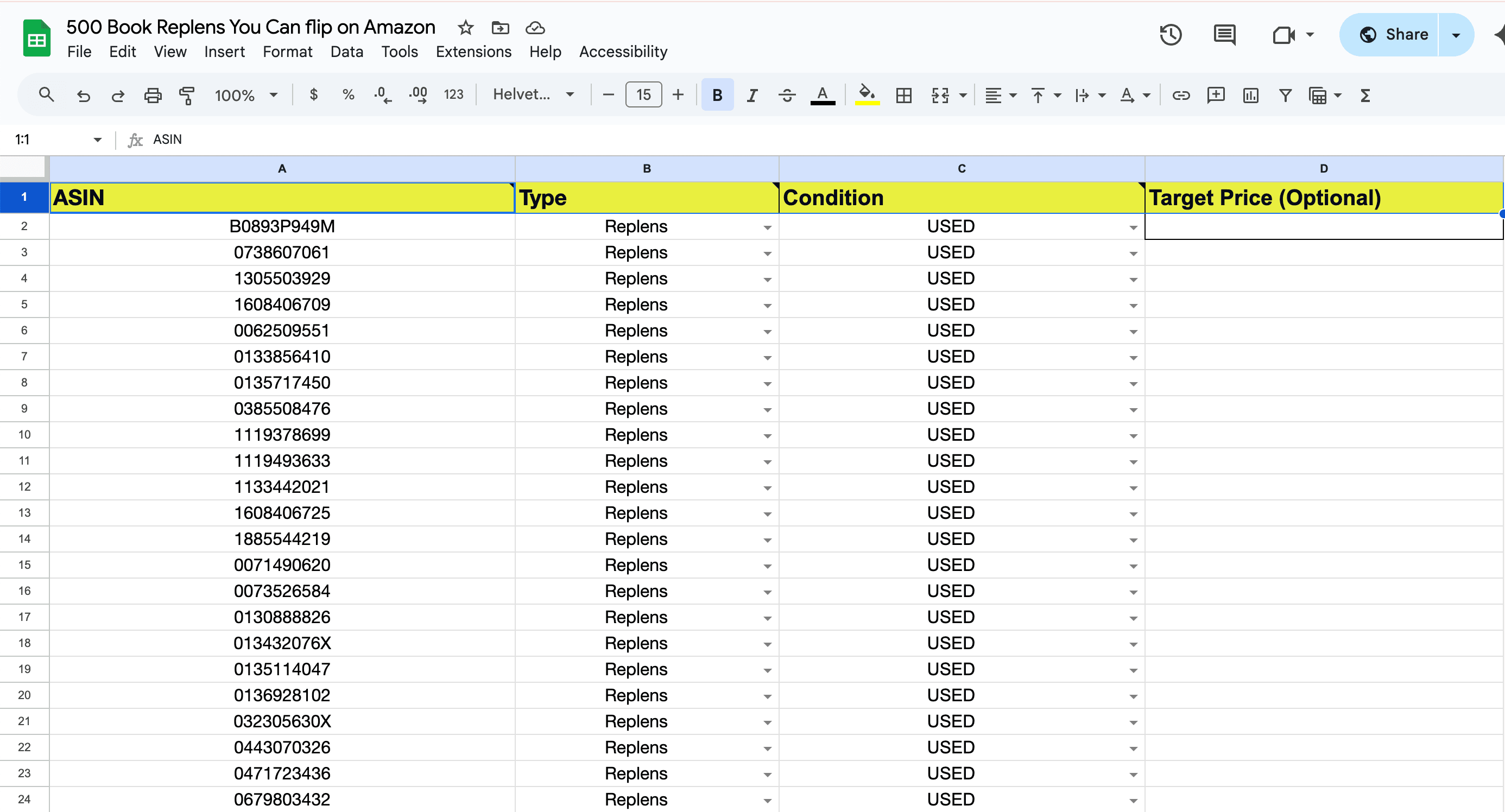
Task: Click the font size field showing 15
Action: pos(643,94)
